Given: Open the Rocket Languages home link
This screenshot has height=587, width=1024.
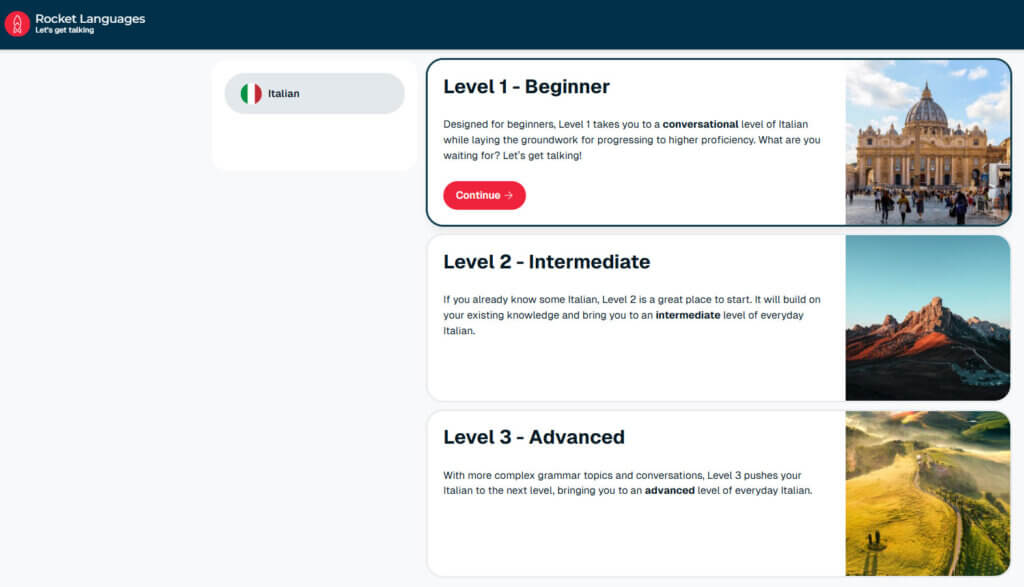Looking at the screenshot, I should 75,24.
